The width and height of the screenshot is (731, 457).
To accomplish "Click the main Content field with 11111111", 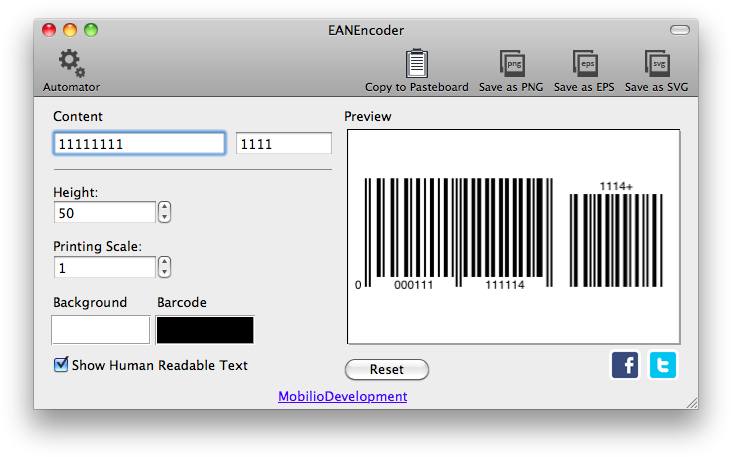I will pos(139,144).
